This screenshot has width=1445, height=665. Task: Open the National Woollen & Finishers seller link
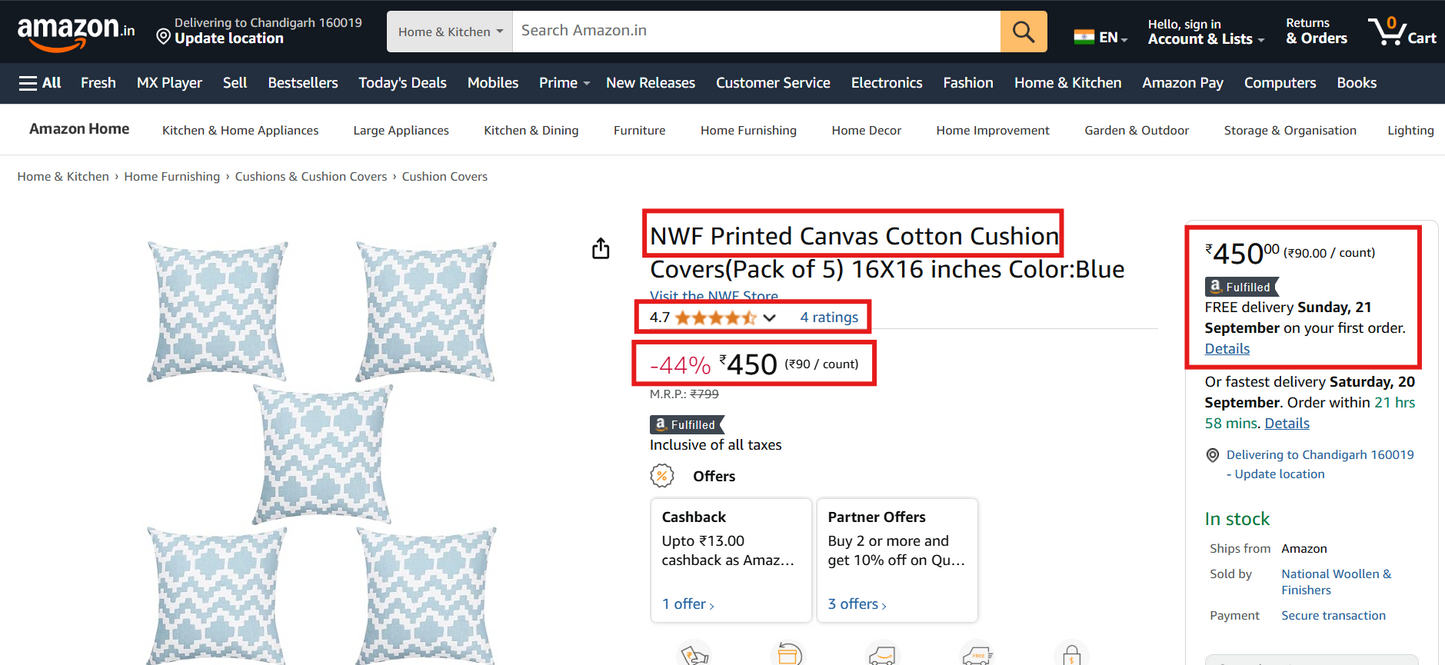point(1335,581)
